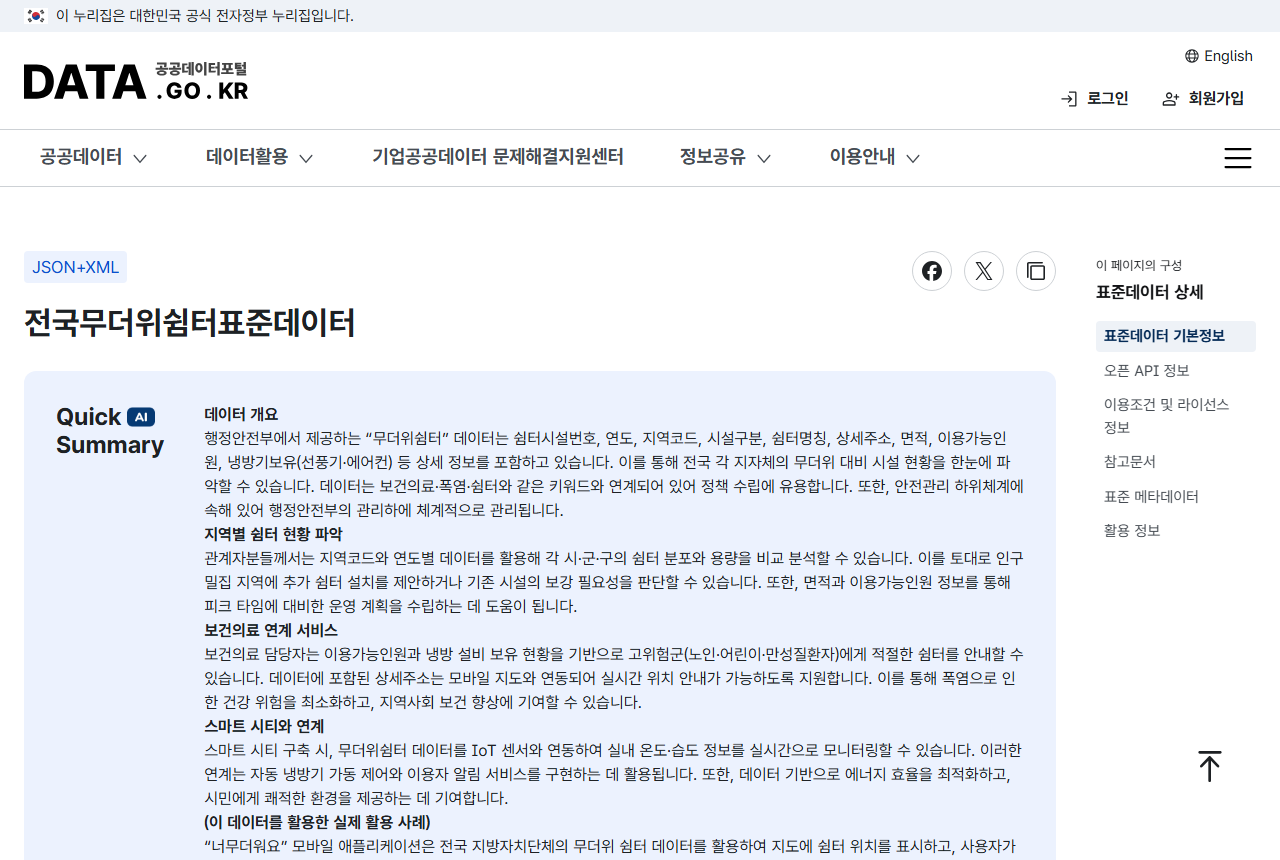Click the 로그인 link

point(1108,98)
